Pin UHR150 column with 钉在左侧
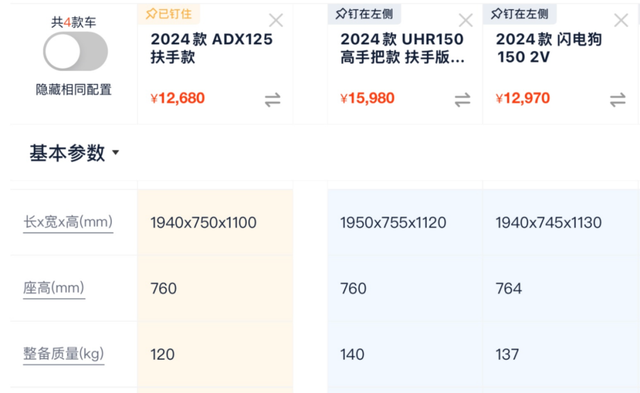Viewport: 640px width, 393px height. [364, 14]
